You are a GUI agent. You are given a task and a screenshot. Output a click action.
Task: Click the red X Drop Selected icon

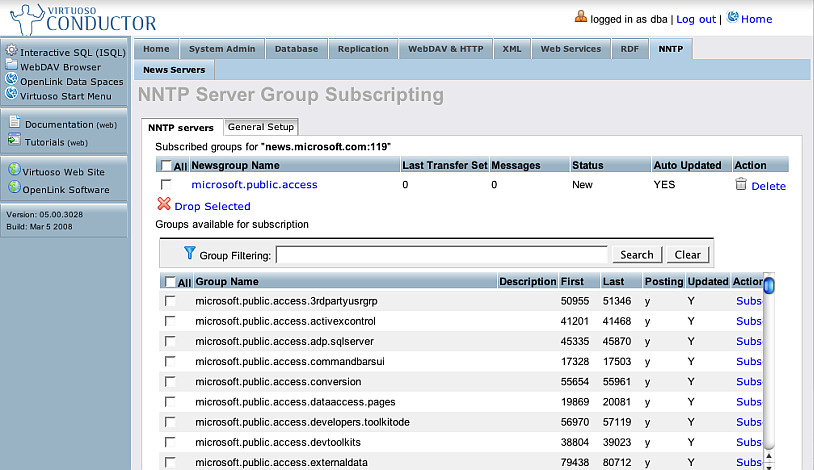tap(164, 205)
